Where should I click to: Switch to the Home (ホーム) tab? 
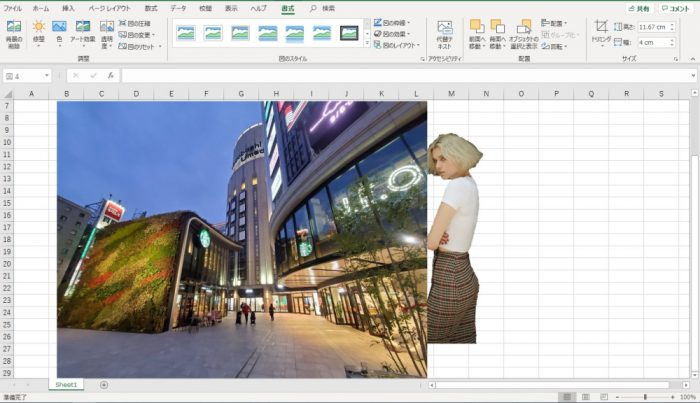41,8
